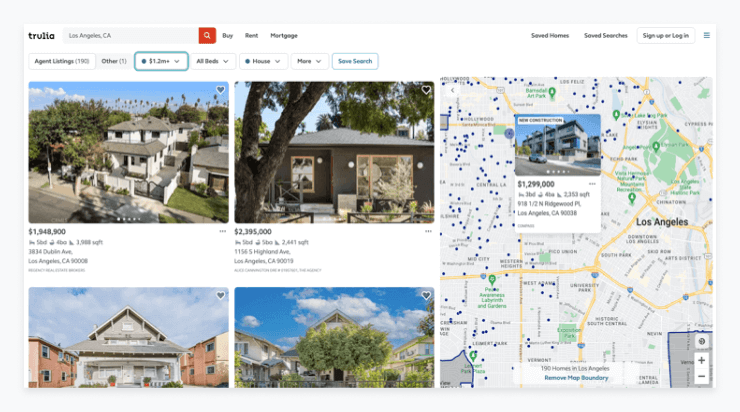
Task: Click the Save Search button
Action: [x=355, y=61]
